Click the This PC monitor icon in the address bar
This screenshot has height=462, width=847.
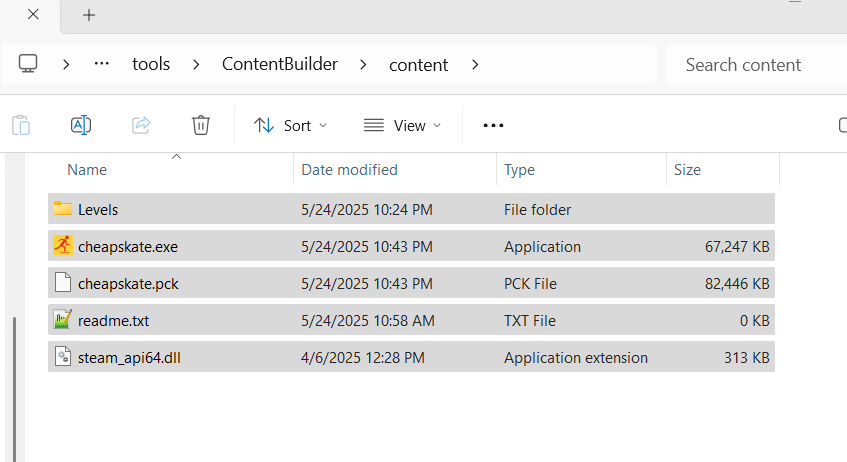tap(28, 64)
